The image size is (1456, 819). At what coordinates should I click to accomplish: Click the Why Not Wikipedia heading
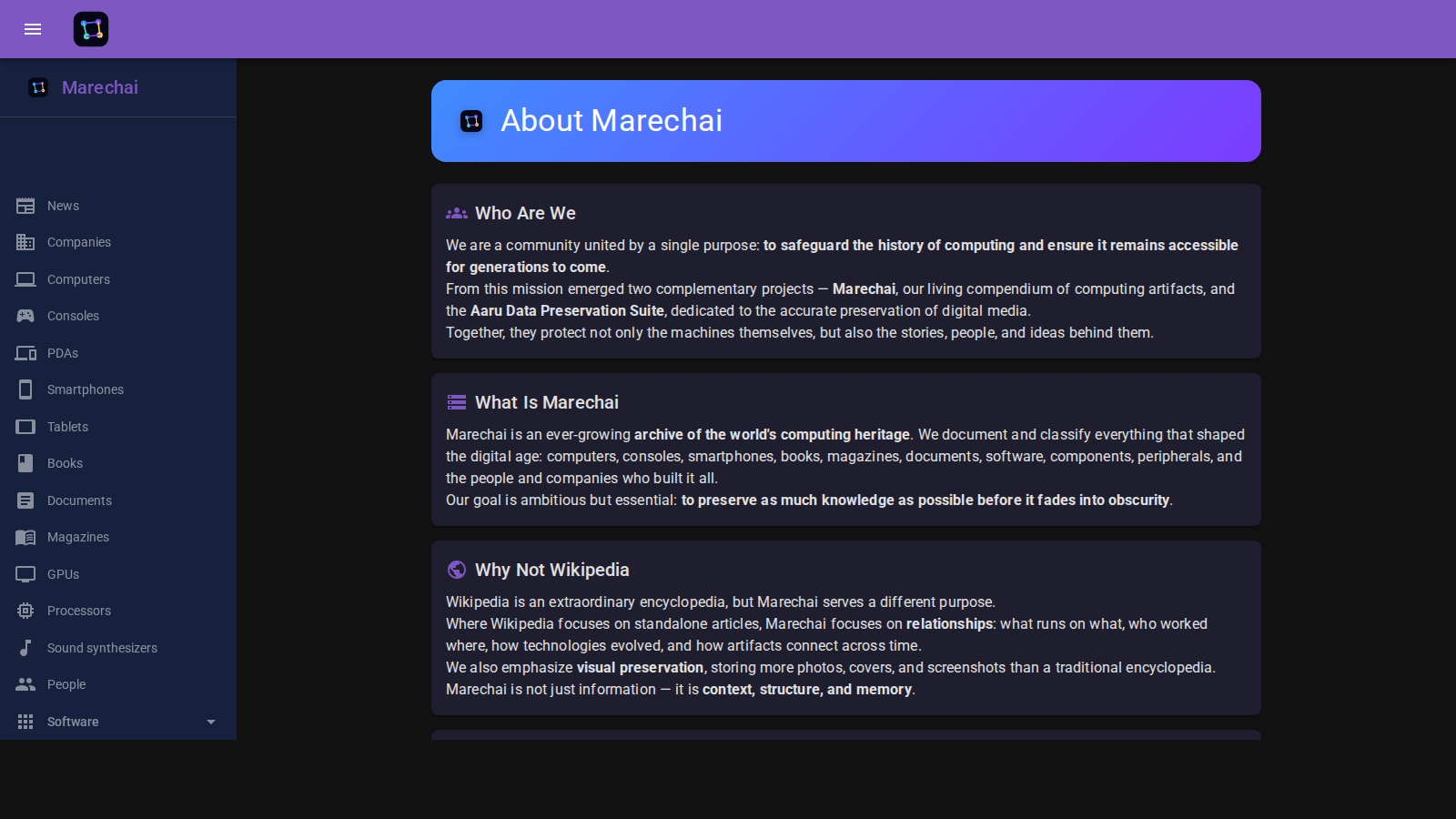coord(552,570)
